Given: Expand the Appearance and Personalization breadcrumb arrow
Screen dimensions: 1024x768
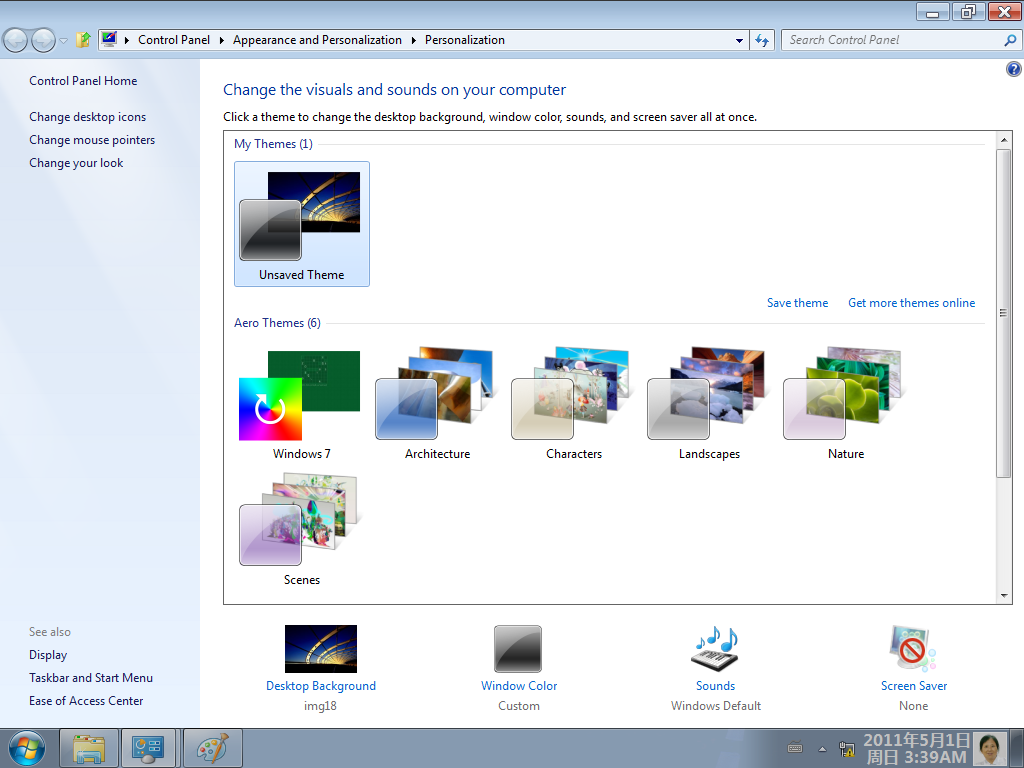Looking at the screenshot, I should pos(413,40).
